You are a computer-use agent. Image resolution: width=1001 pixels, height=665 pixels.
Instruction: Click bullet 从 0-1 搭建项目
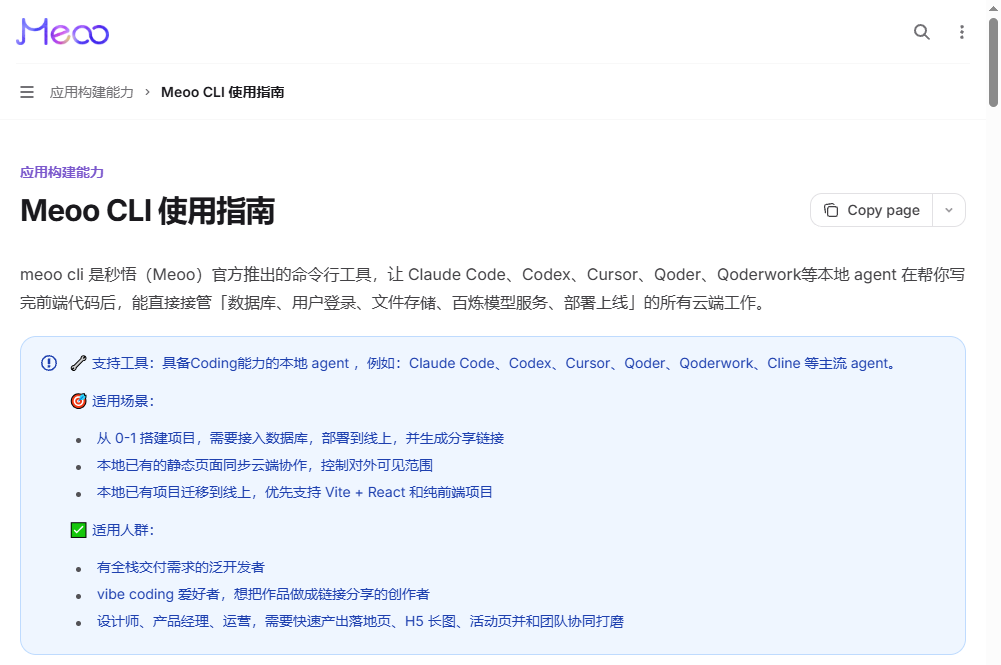pos(300,438)
